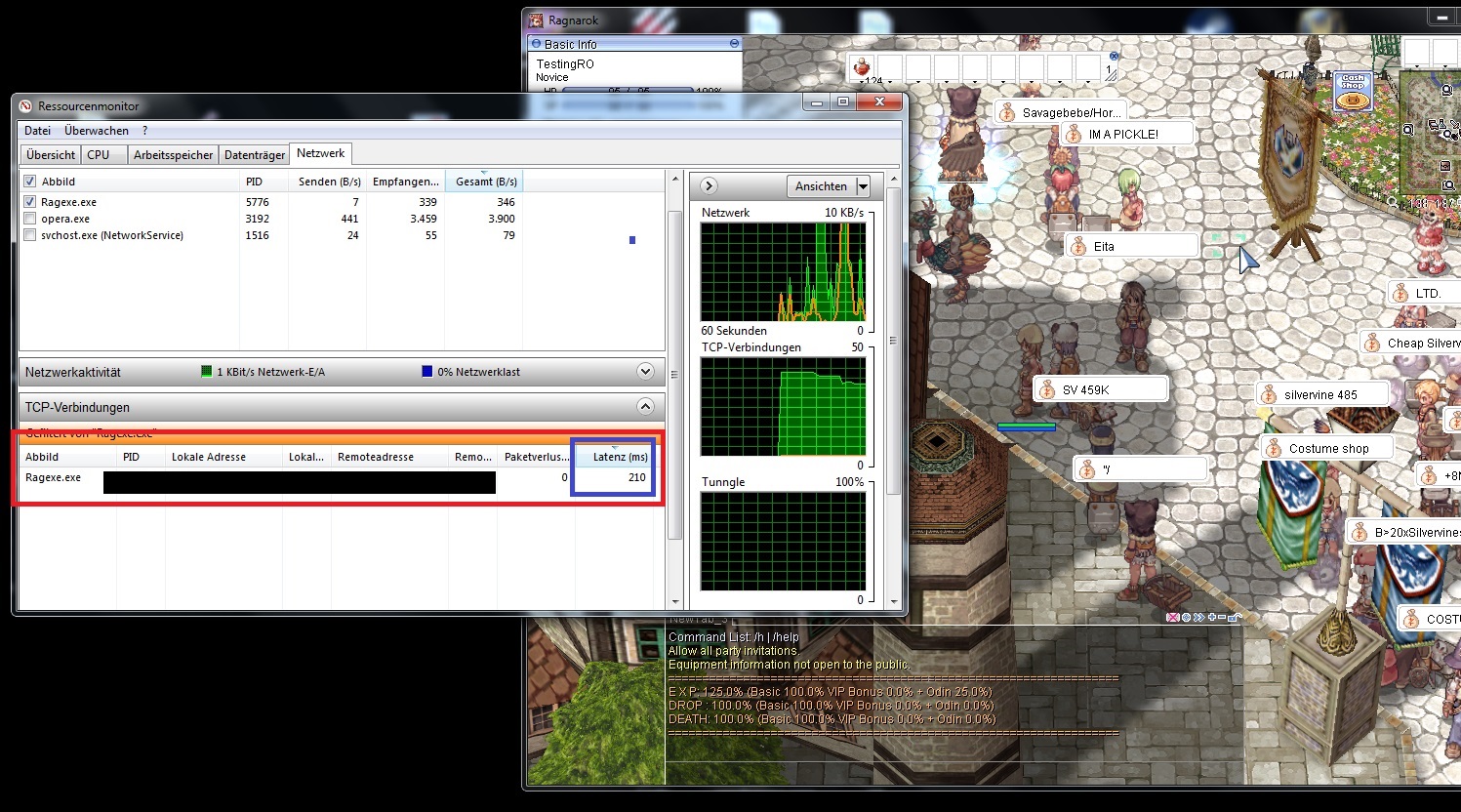Viewport: 1461px width, 812px height.
Task: Click the plus icon on chat bar
Action: [x=1211, y=617]
